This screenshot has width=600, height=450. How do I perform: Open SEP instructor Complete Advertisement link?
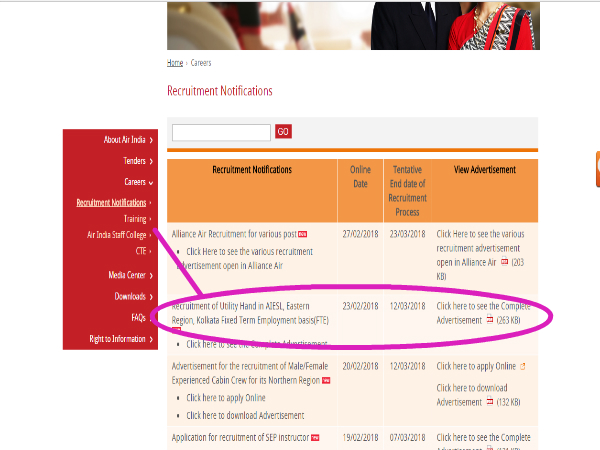pyautogui.click(x=483, y=441)
